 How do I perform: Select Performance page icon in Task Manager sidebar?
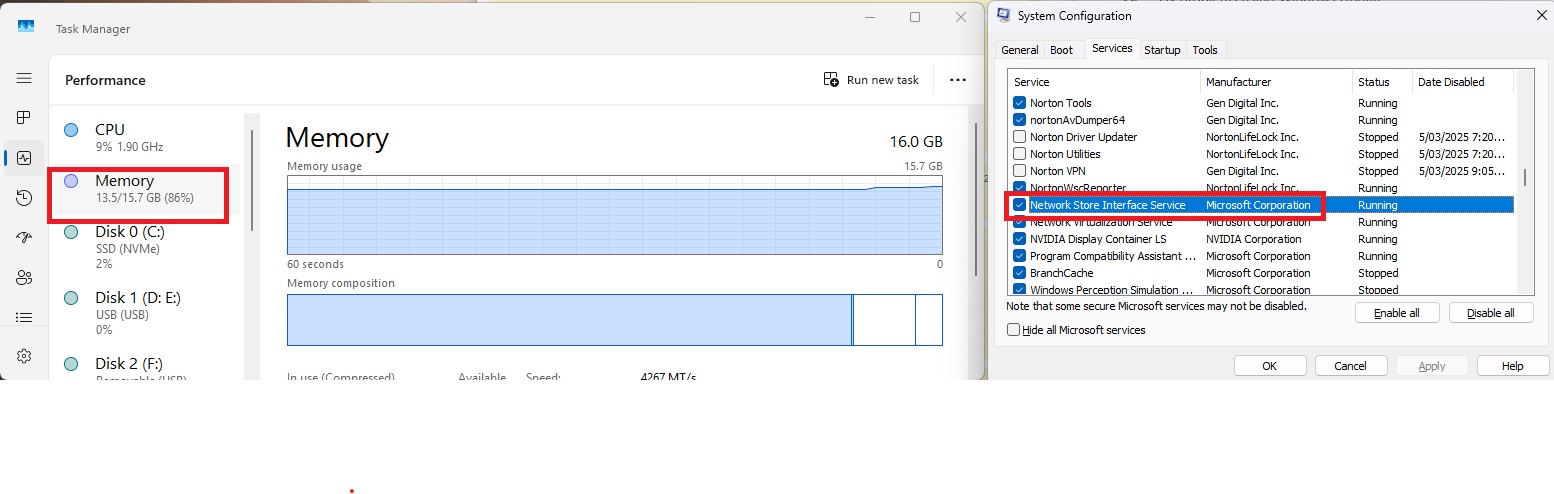click(x=24, y=158)
